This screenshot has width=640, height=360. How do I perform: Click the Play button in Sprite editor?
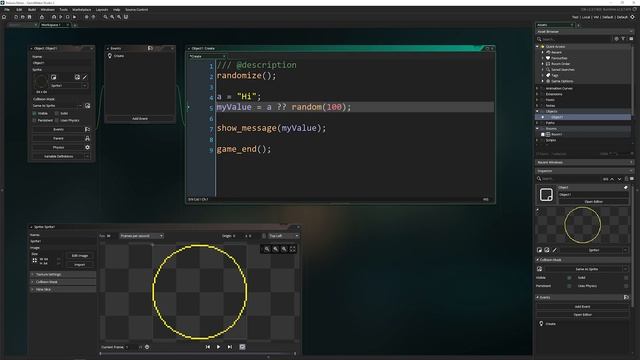pos(218,347)
